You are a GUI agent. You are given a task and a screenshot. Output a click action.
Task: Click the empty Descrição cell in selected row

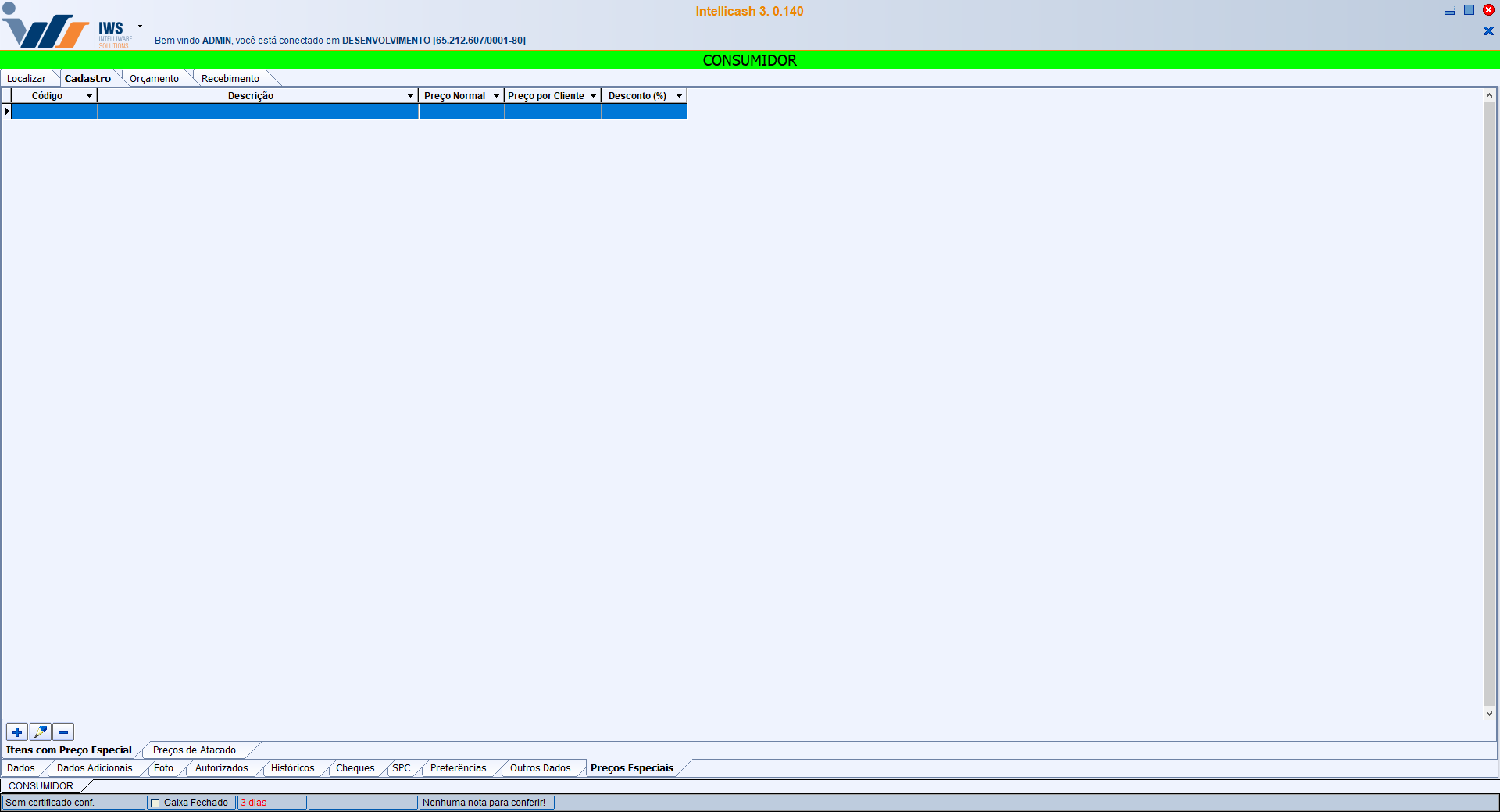pos(258,112)
